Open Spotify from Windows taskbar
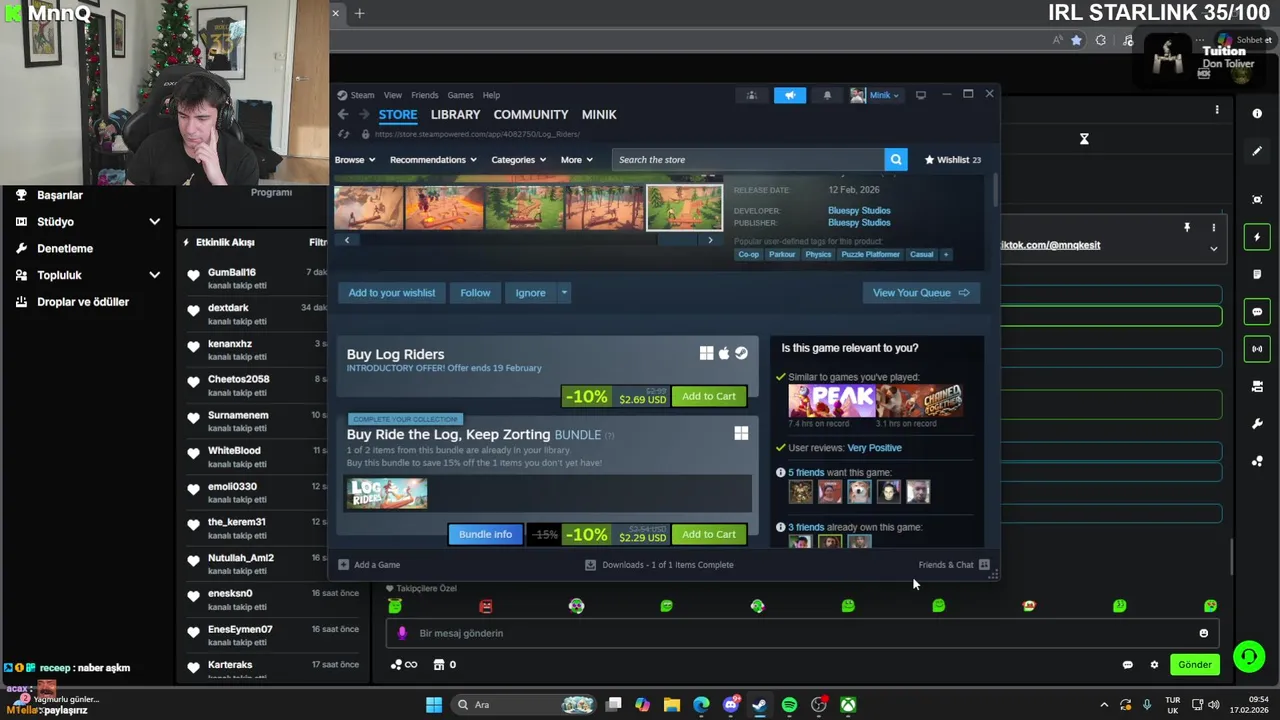The image size is (1280, 720). pyautogui.click(x=789, y=705)
